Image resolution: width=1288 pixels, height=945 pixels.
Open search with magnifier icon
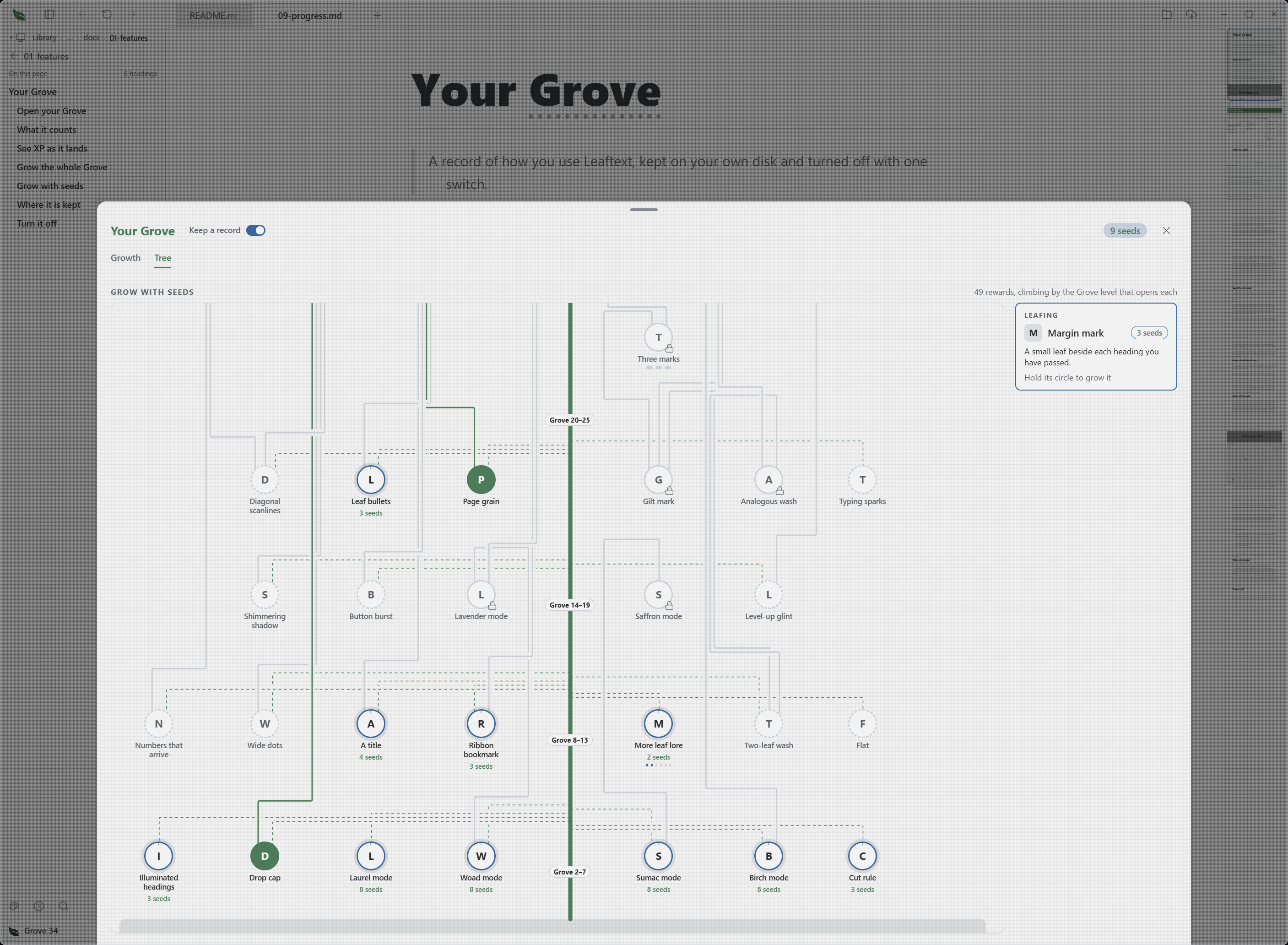point(64,906)
